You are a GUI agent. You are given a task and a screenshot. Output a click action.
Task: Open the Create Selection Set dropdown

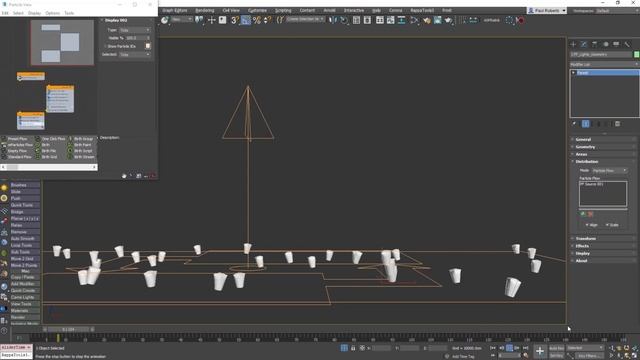coord(305,20)
